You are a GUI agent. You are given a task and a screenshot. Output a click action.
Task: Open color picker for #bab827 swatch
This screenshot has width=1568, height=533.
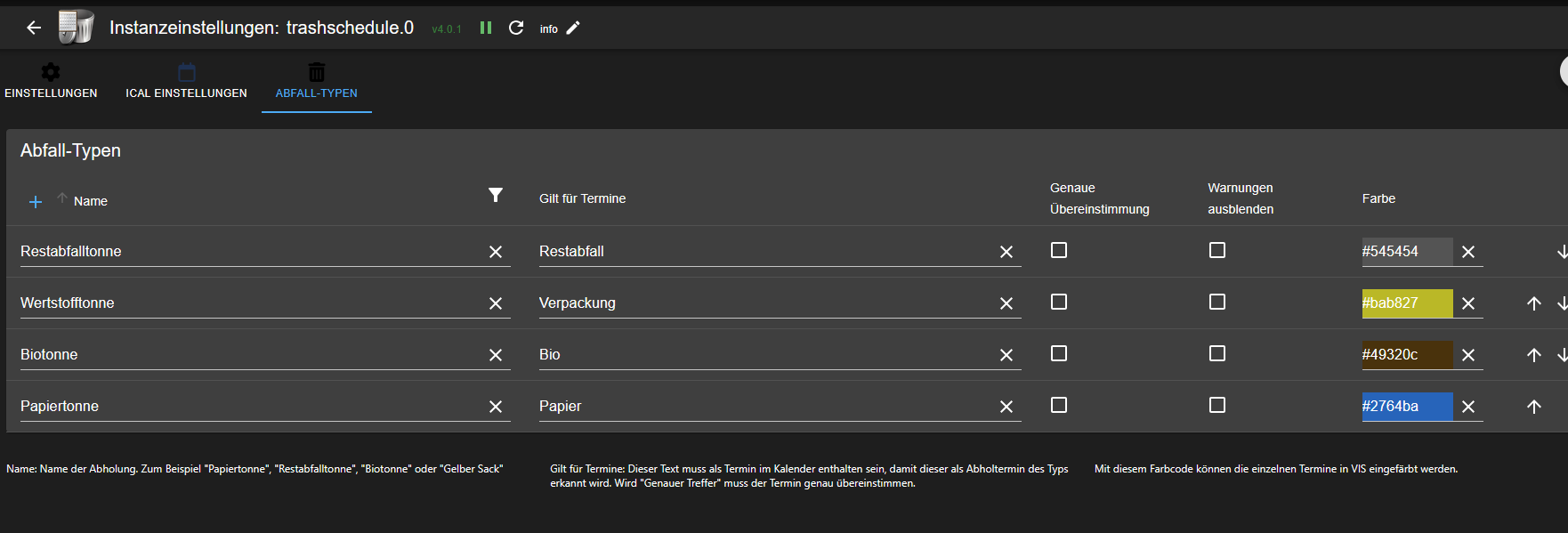(x=1406, y=303)
